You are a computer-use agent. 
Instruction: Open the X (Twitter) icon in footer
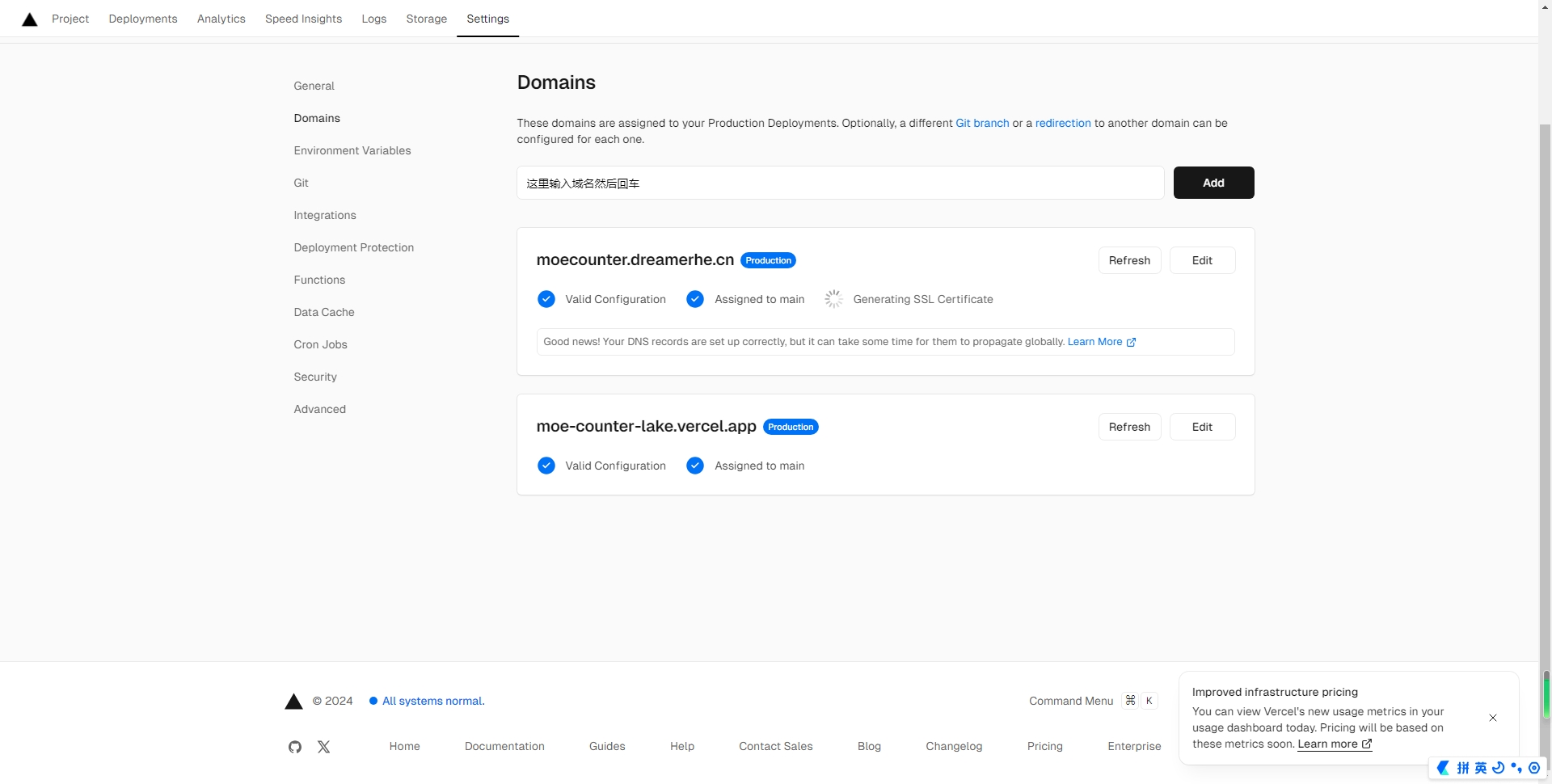click(323, 747)
